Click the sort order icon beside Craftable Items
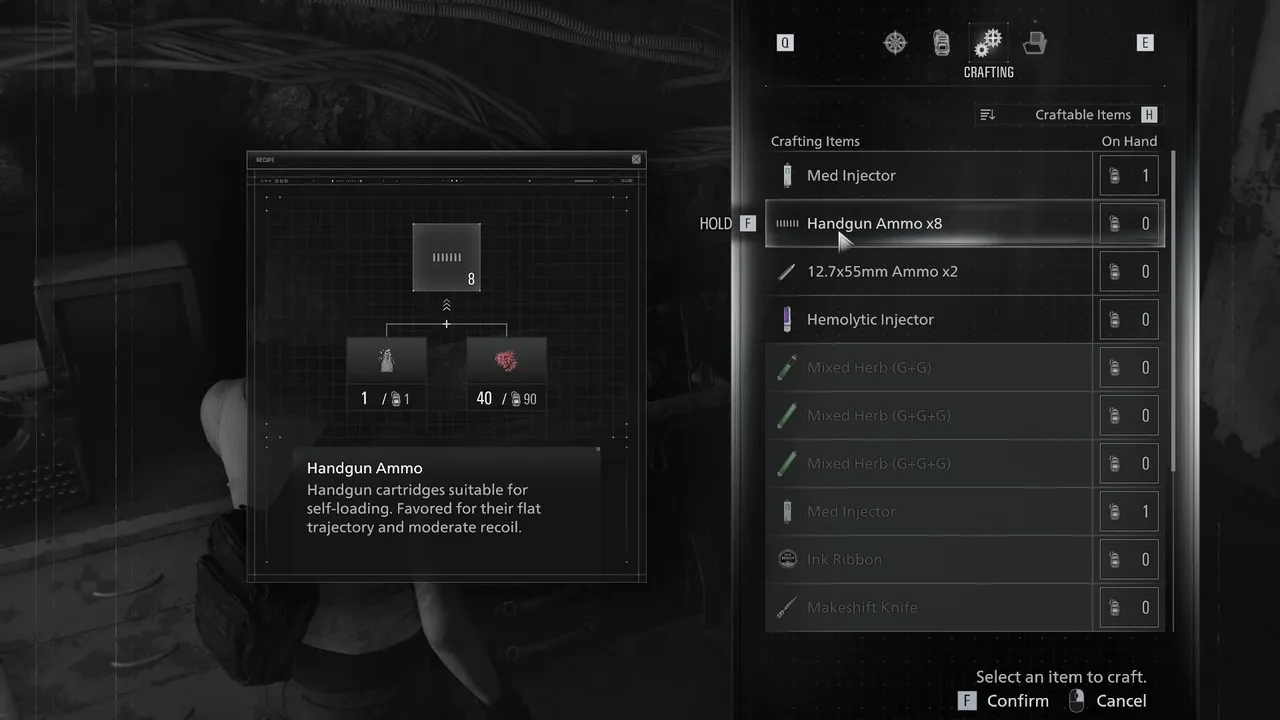Image resolution: width=1280 pixels, height=720 pixels. [988, 115]
